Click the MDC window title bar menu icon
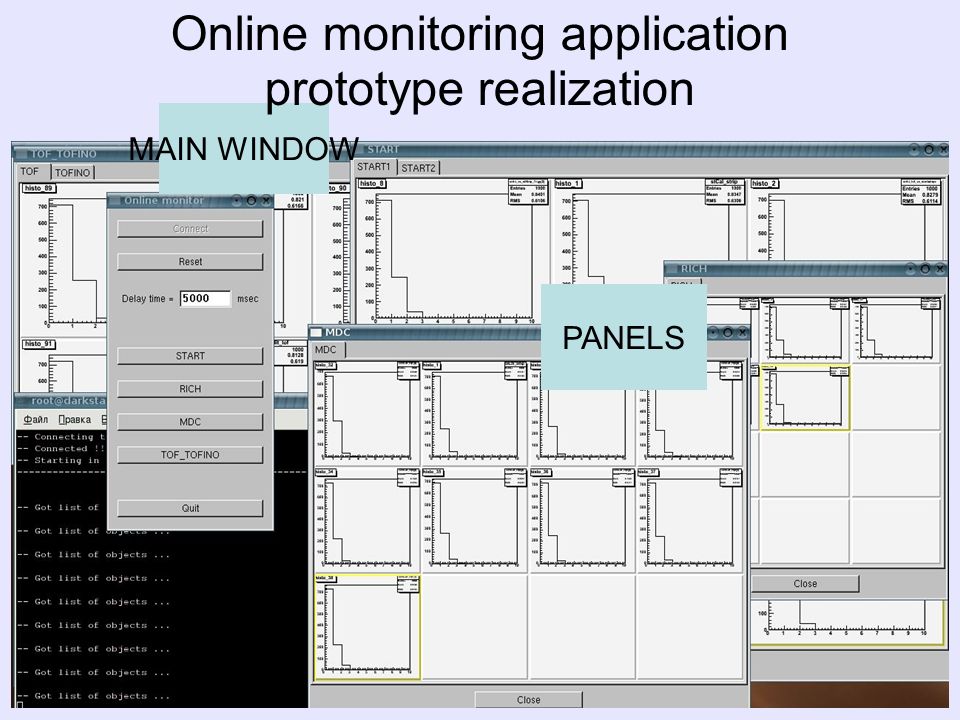The width and height of the screenshot is (960, 720). 316,332
